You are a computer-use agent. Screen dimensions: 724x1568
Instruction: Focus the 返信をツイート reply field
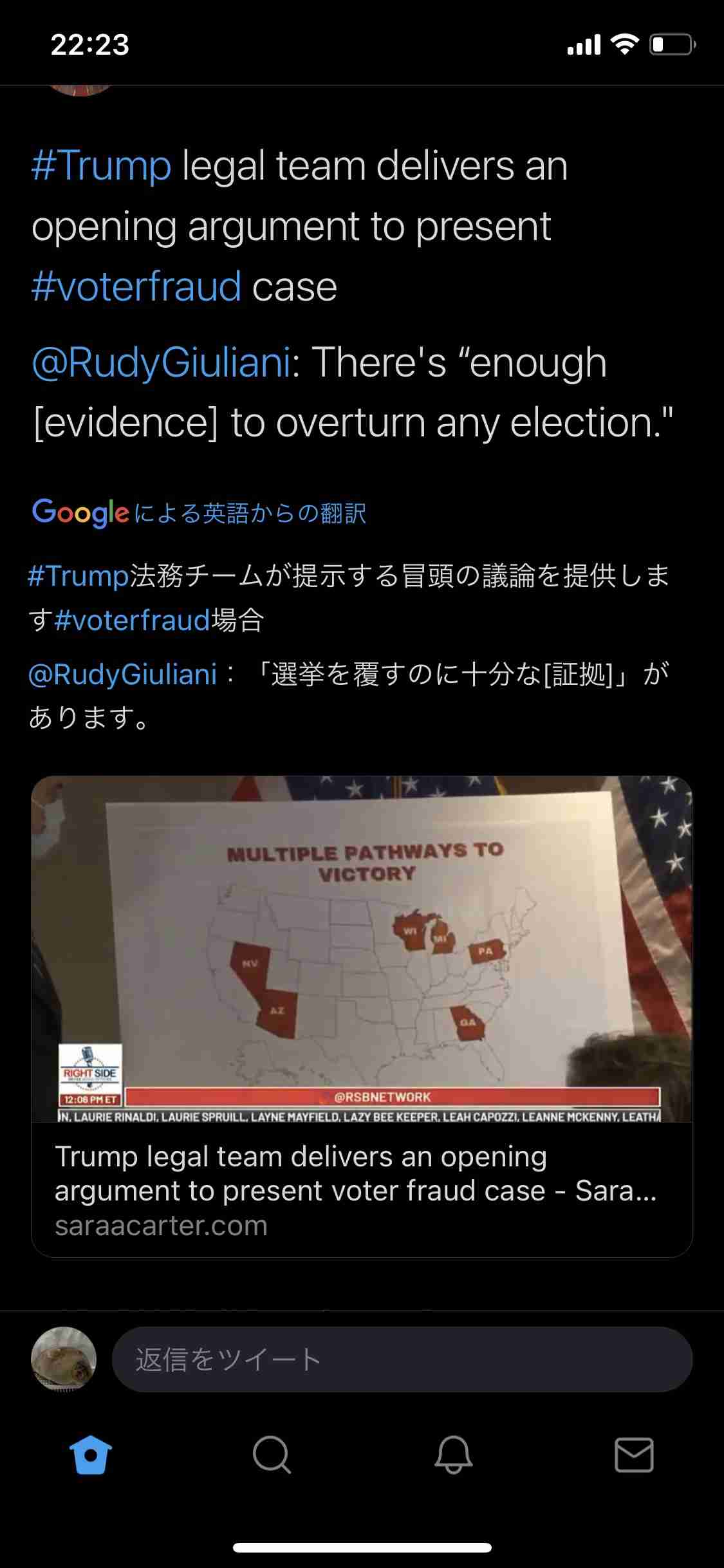click(402, 1359)
